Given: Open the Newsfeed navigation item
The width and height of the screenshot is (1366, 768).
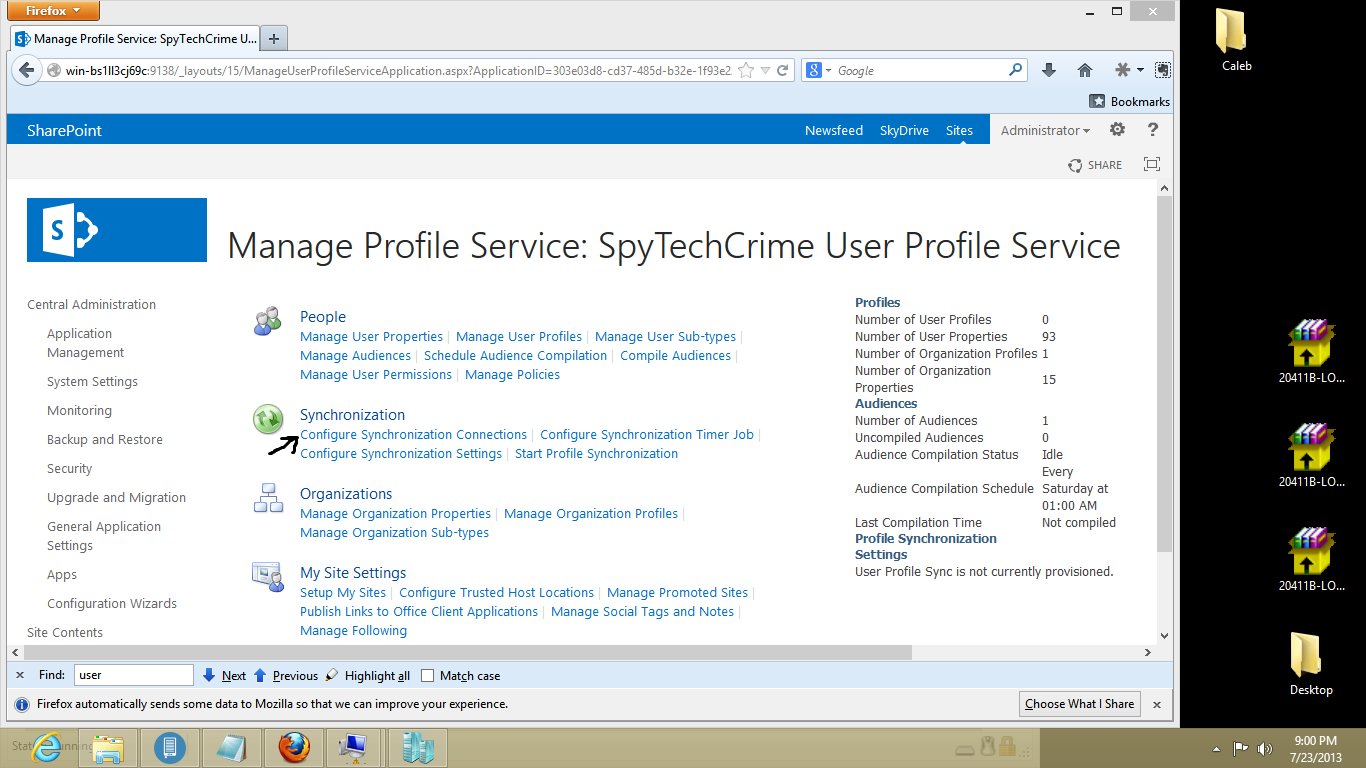Looking at the screenshot, I should (x=834, y=130).
